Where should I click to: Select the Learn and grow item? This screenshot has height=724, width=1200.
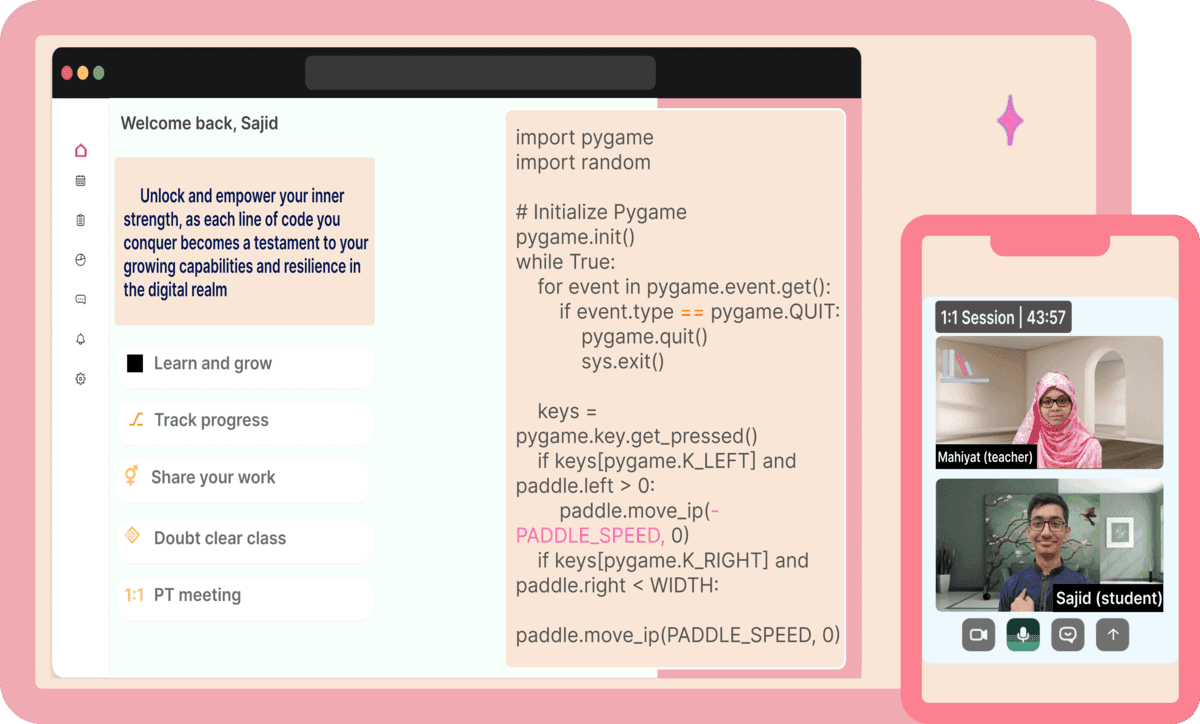pos(244,364)
